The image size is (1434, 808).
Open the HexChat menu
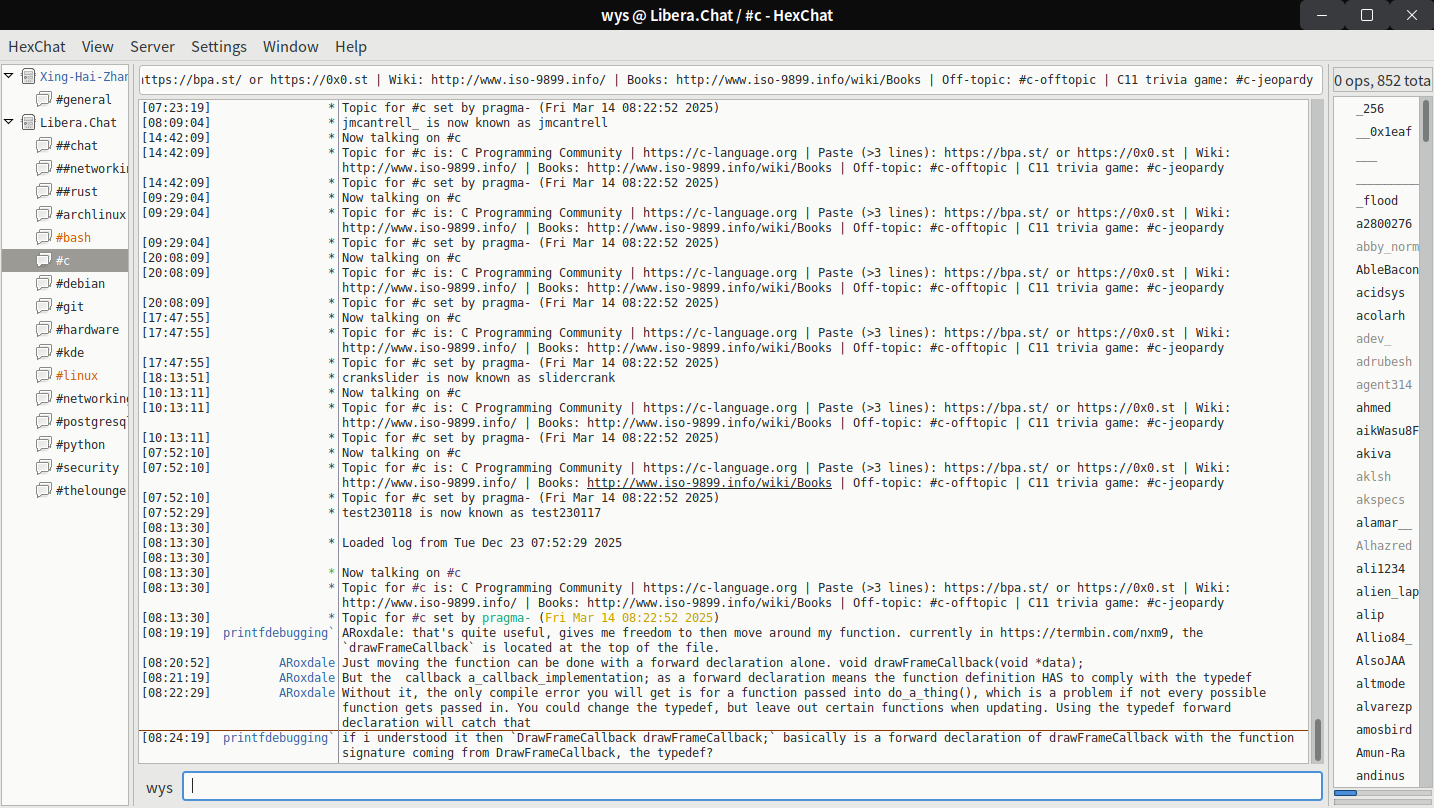pos(37,47)
